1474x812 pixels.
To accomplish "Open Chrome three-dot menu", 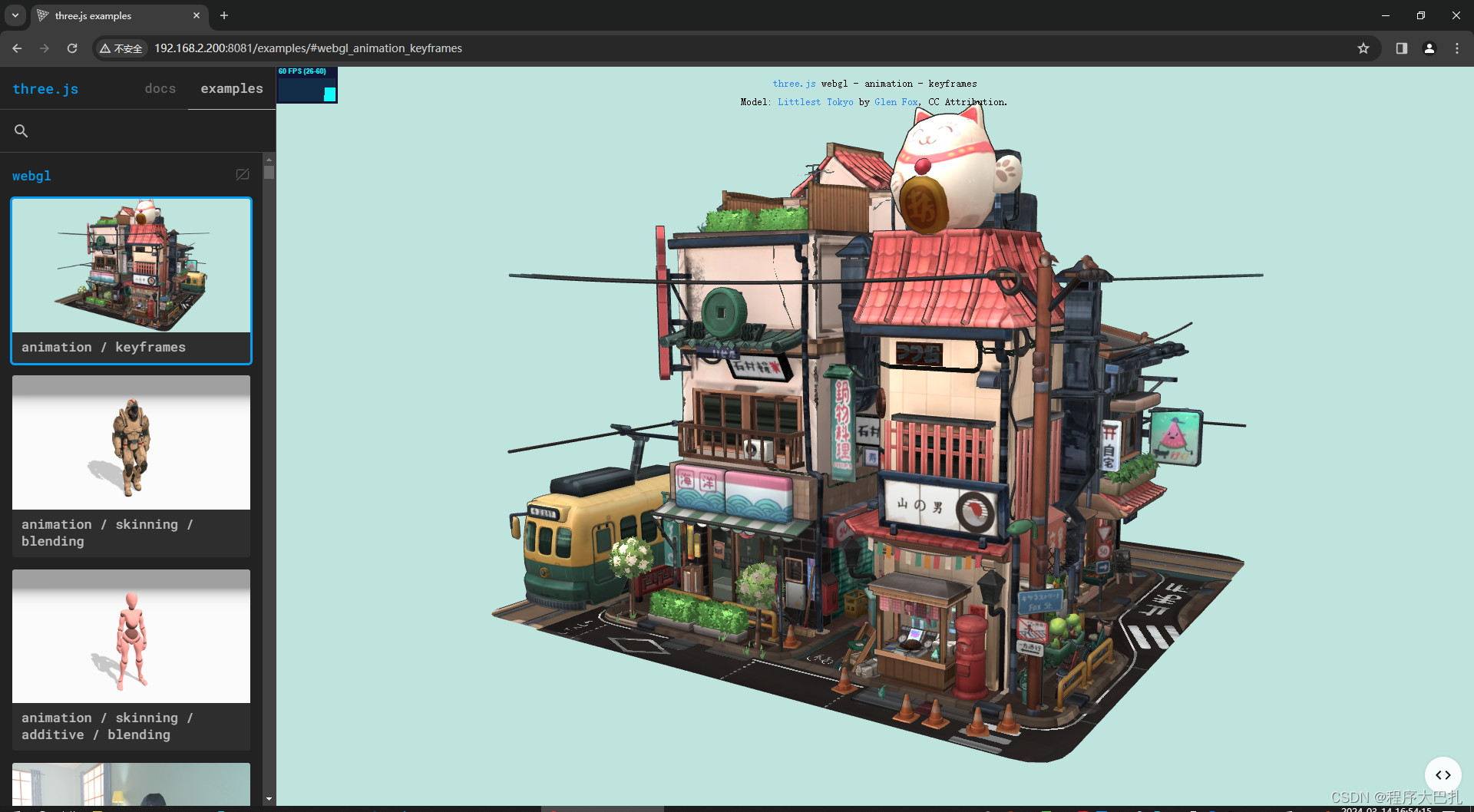I will 1457,48.
